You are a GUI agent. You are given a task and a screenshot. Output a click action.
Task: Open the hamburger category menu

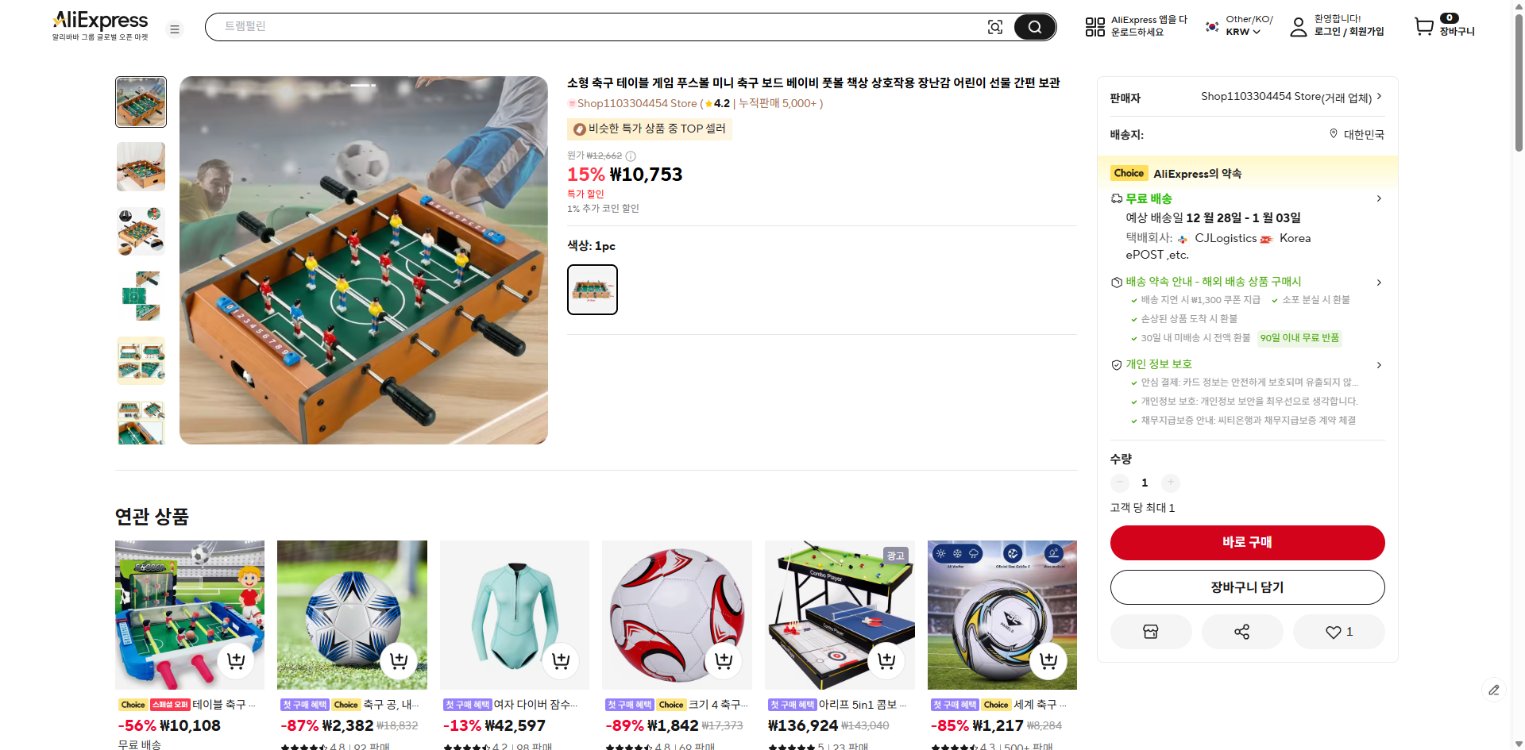175,29
